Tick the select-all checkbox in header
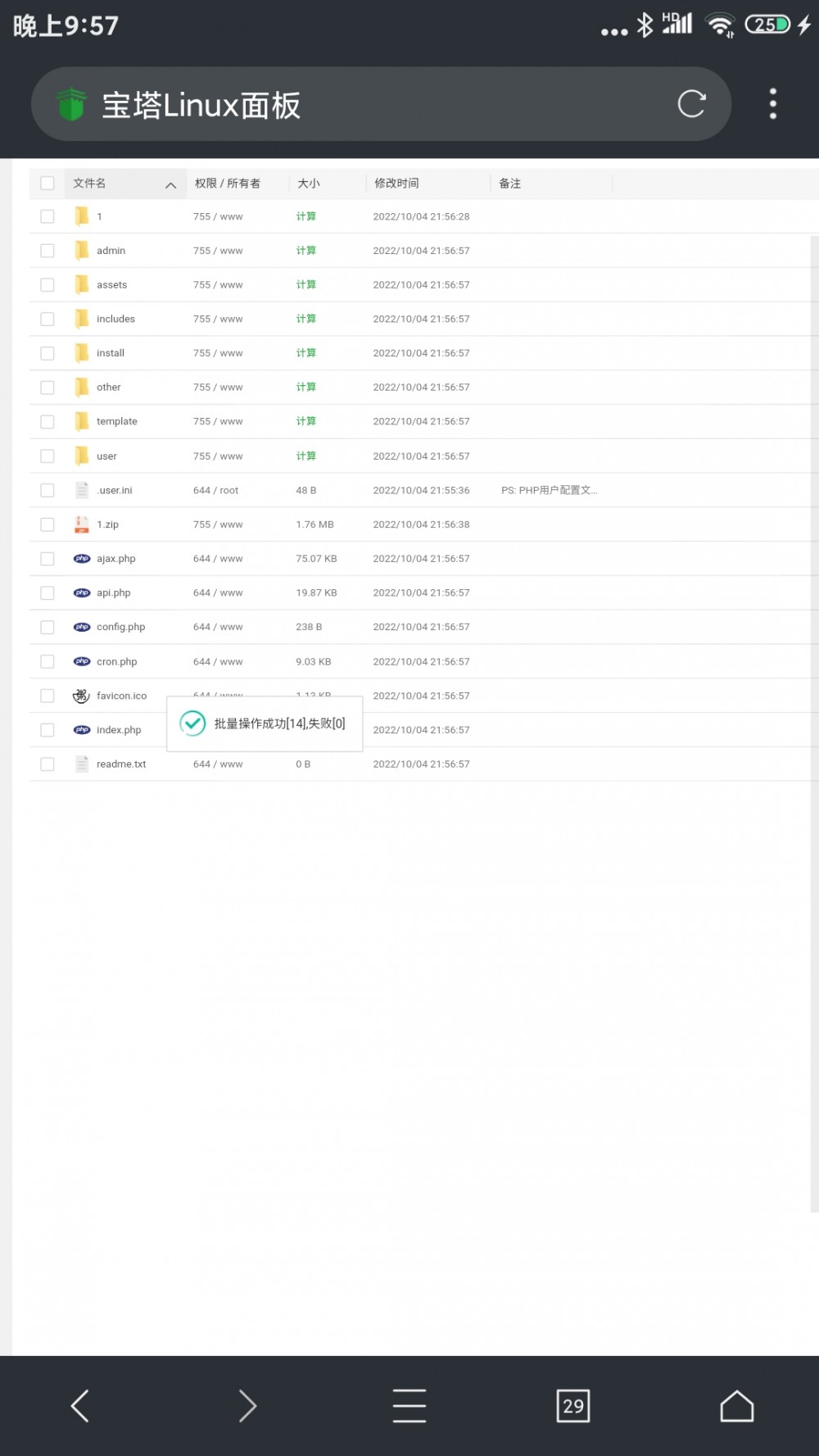Image resolution: width=819 pixels, height=1456 pixels. [48, 184]
